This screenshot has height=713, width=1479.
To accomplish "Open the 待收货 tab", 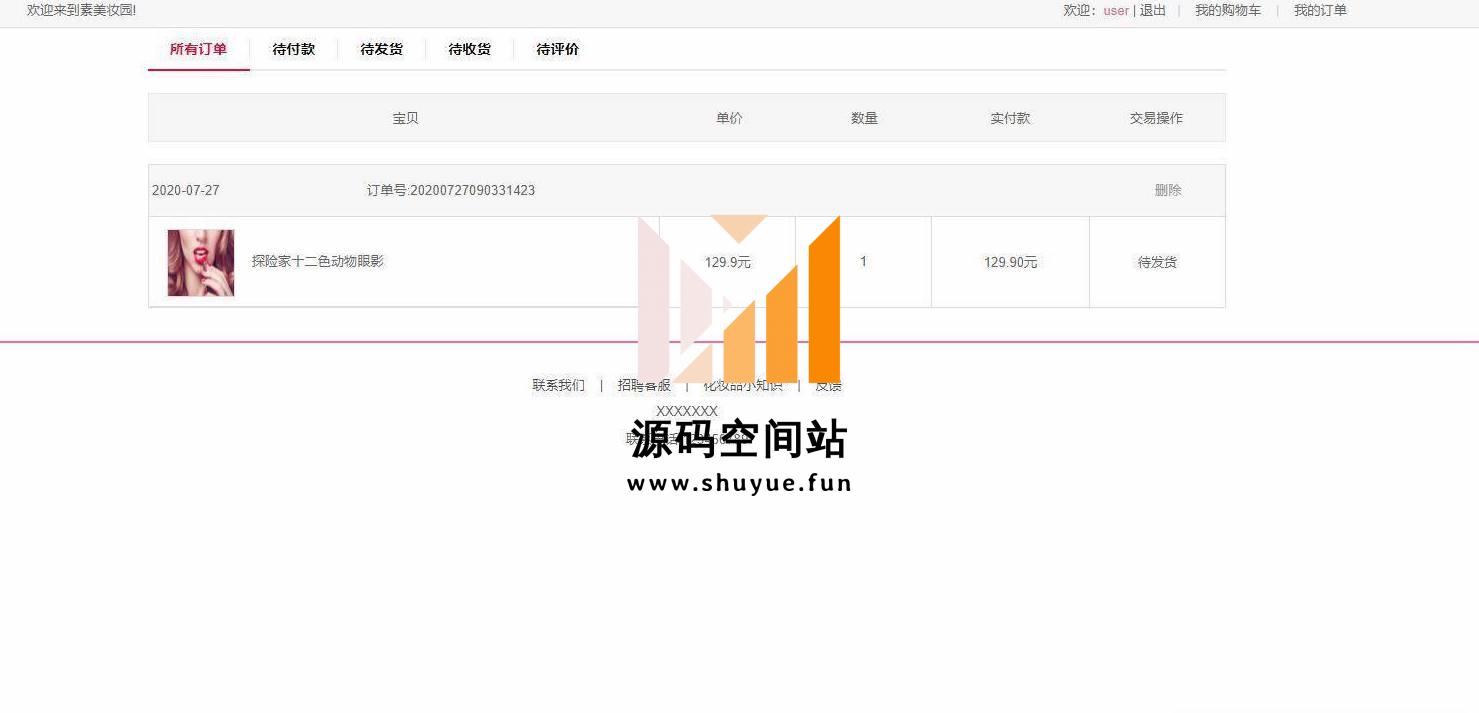I will (x=470, y=49).
